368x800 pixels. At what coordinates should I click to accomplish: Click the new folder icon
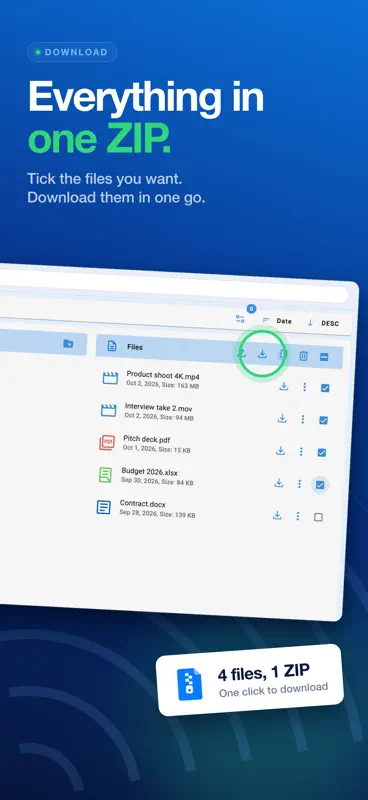pyautogui.click(x=68, y=343)
